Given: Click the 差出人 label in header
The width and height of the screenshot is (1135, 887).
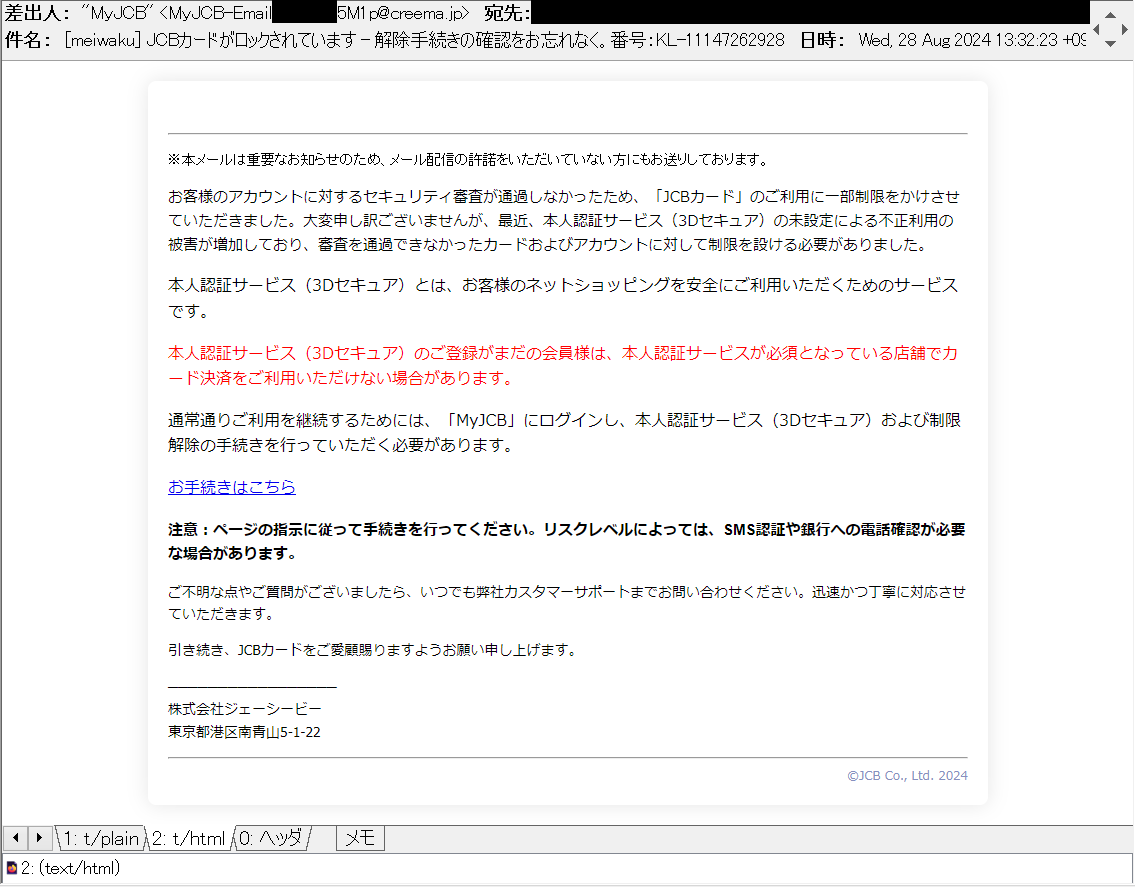Looking at the screenshot, I should pyautogui.click(x=37, y=13).
